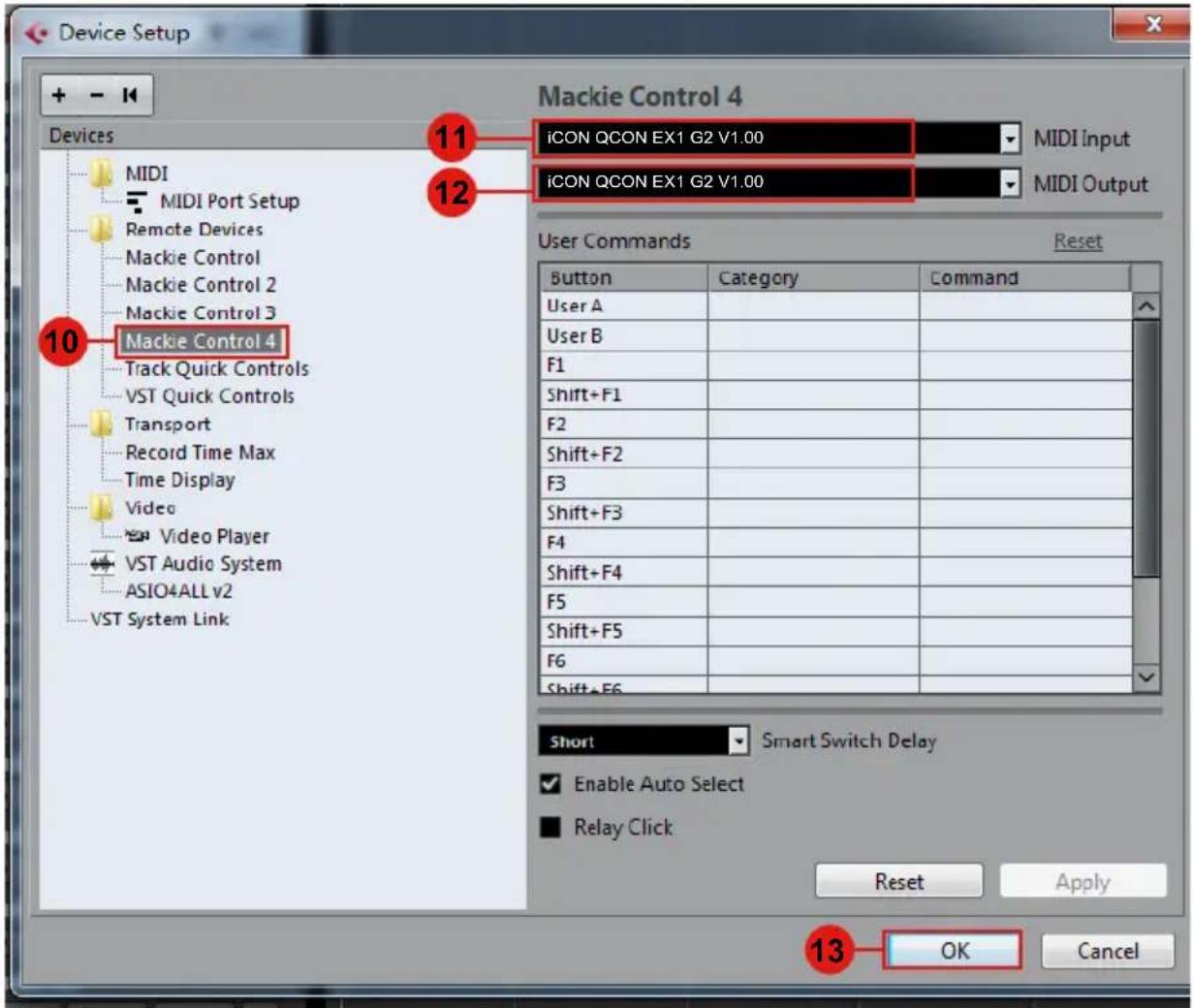Image resolution: width=1193 pixels, height=1008 pixels.
Task: Click the user commands scroll-up arrow
Action: click(1146, 307)
